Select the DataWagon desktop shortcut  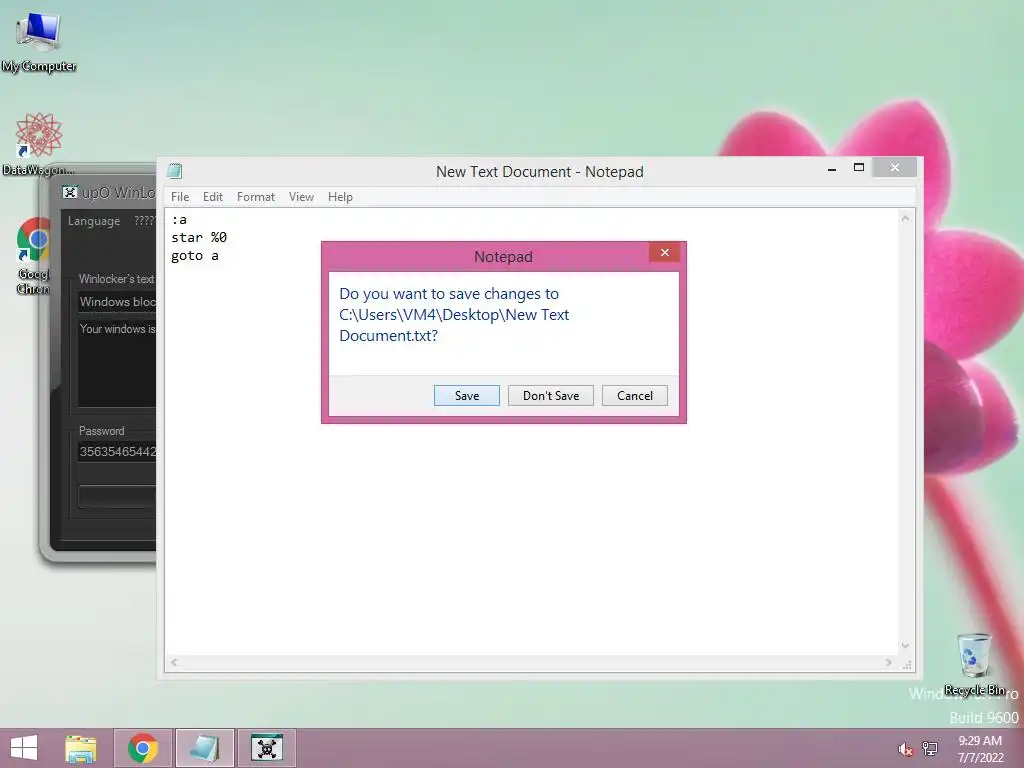click(x=39, y=144)
